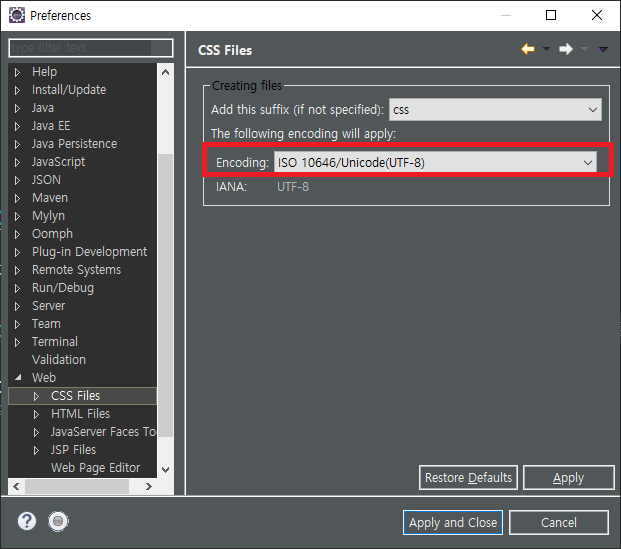Click the vertical scrollbar thumb of tree
This screenshot has width=621, height=549.
(x=166, y=295)
